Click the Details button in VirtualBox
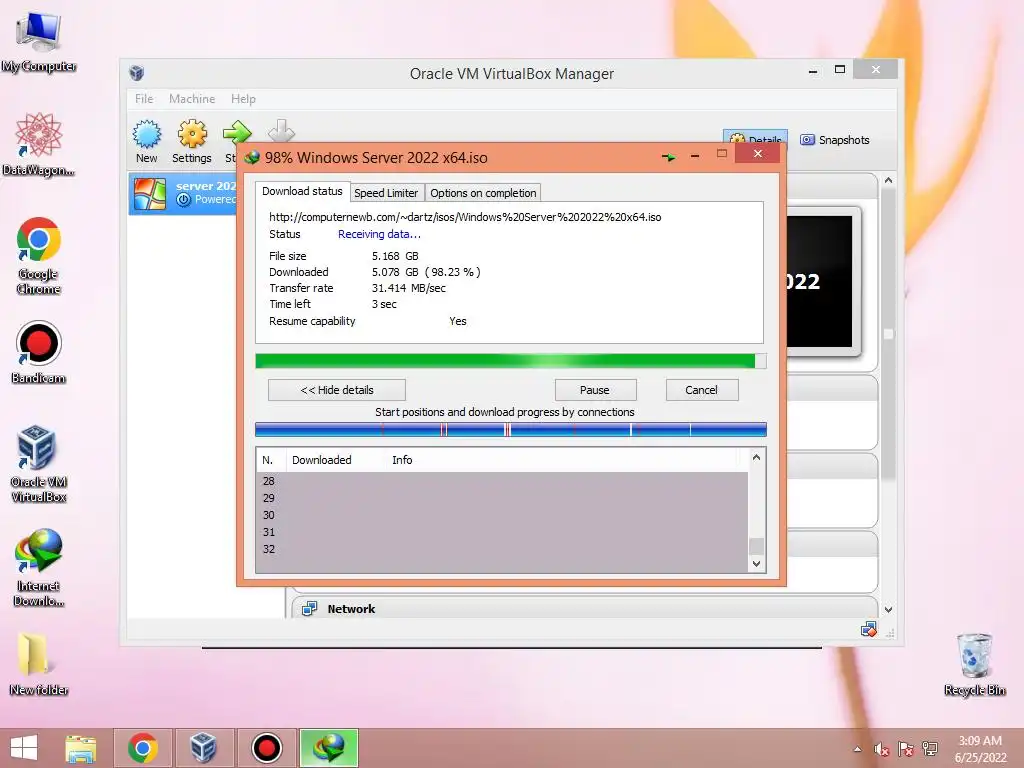Screen dimensions: 1024x768 pos(755,137)
